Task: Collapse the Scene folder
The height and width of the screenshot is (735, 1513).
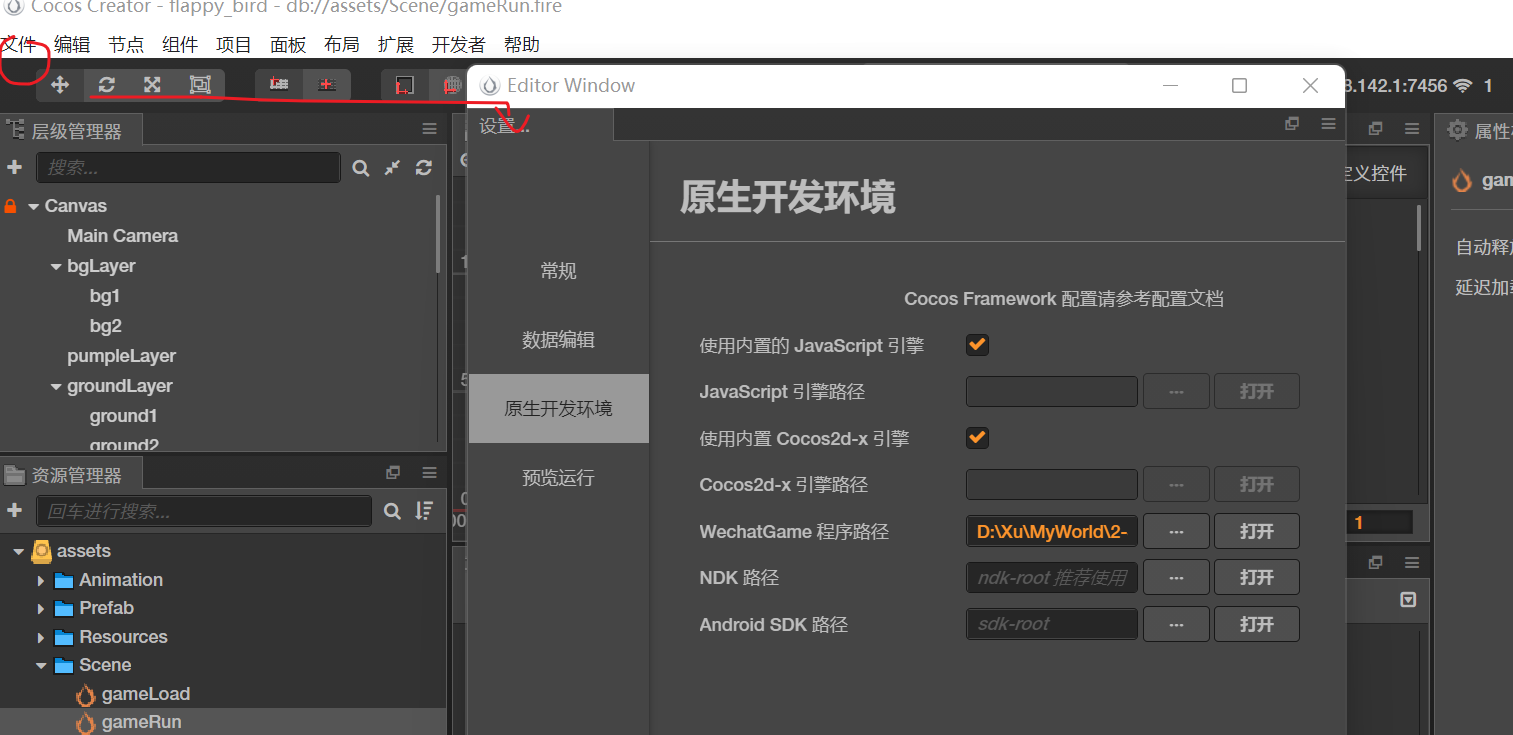Action: pyautogui.click(x=41, y=665)
